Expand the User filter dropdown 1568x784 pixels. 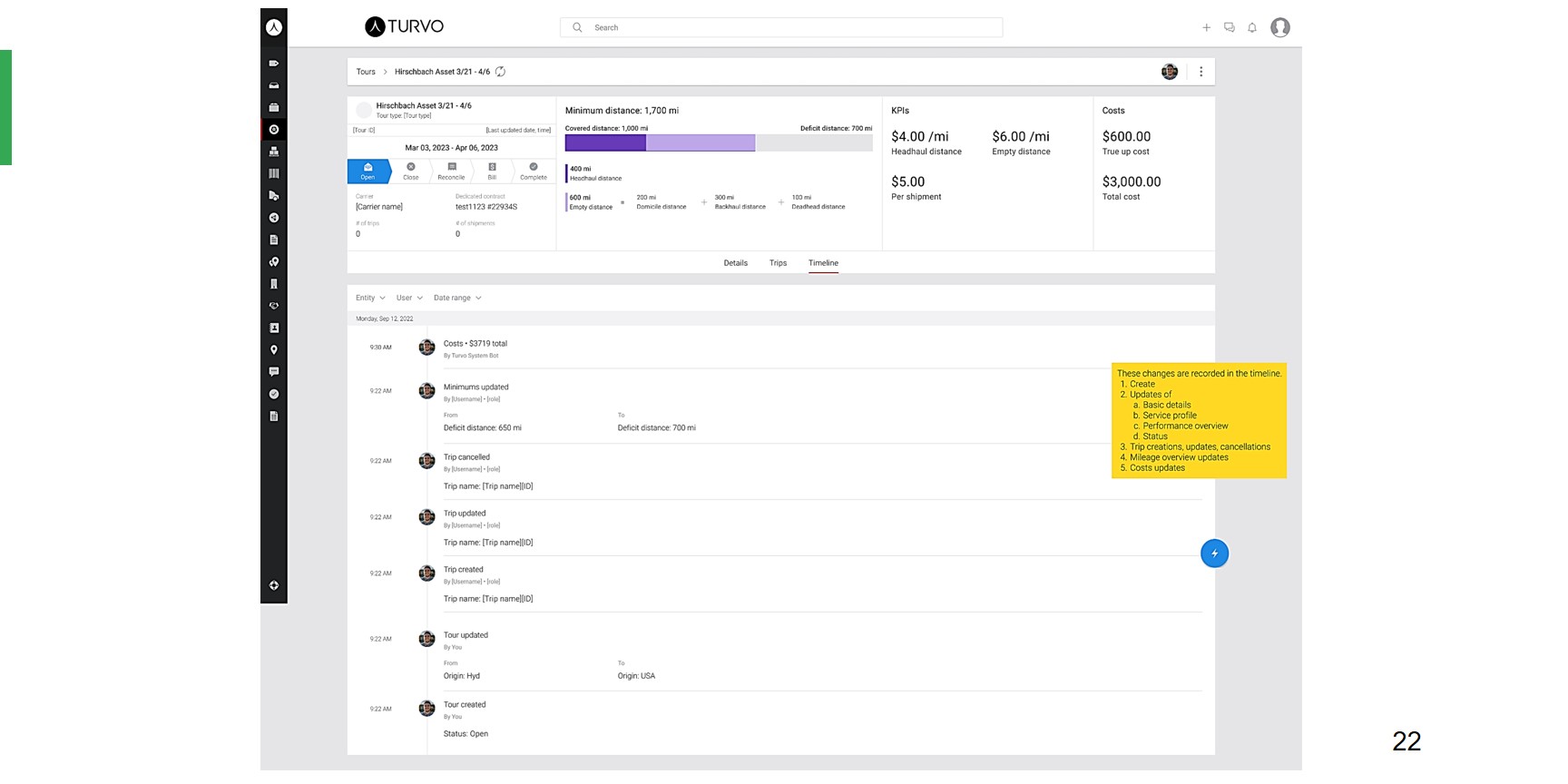point(409,298)
